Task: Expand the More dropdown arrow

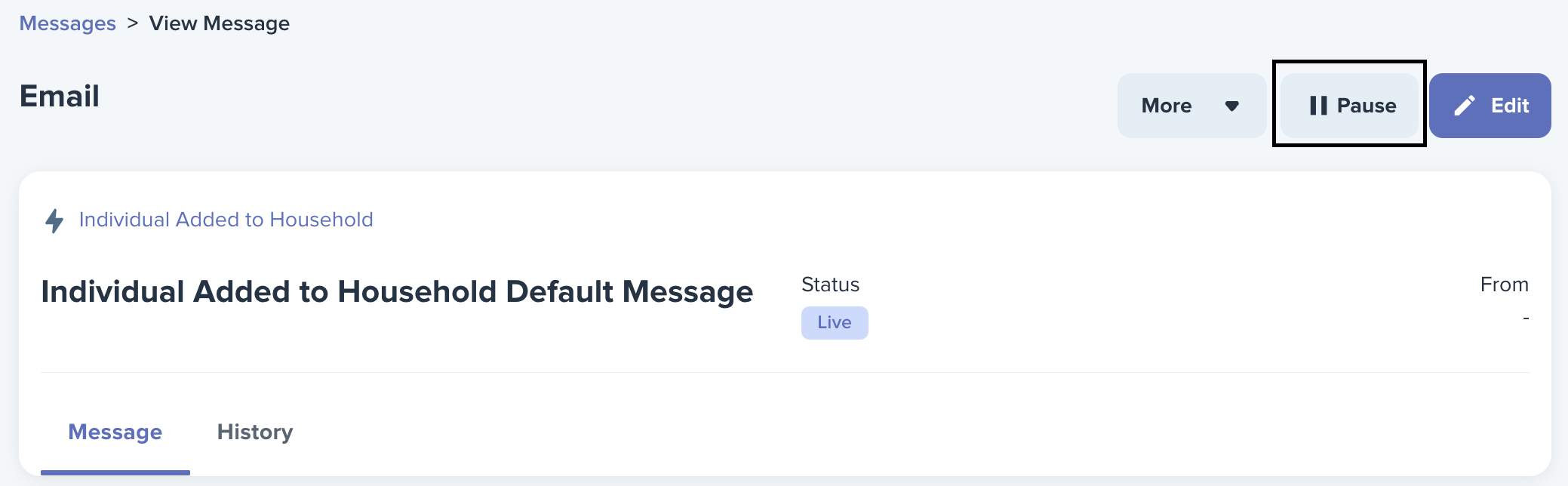Action: coord(1232,106)
